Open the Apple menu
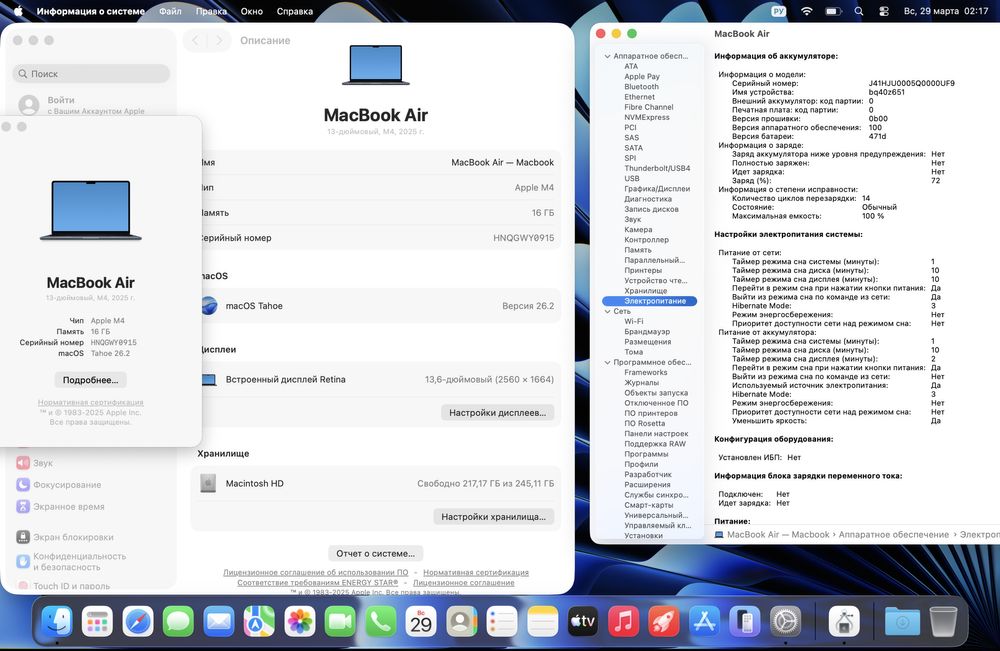 18,11
